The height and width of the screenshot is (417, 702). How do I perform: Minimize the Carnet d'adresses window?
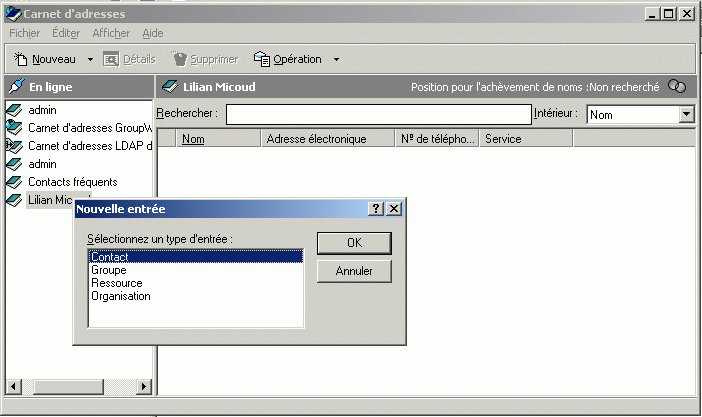point(652,14)
